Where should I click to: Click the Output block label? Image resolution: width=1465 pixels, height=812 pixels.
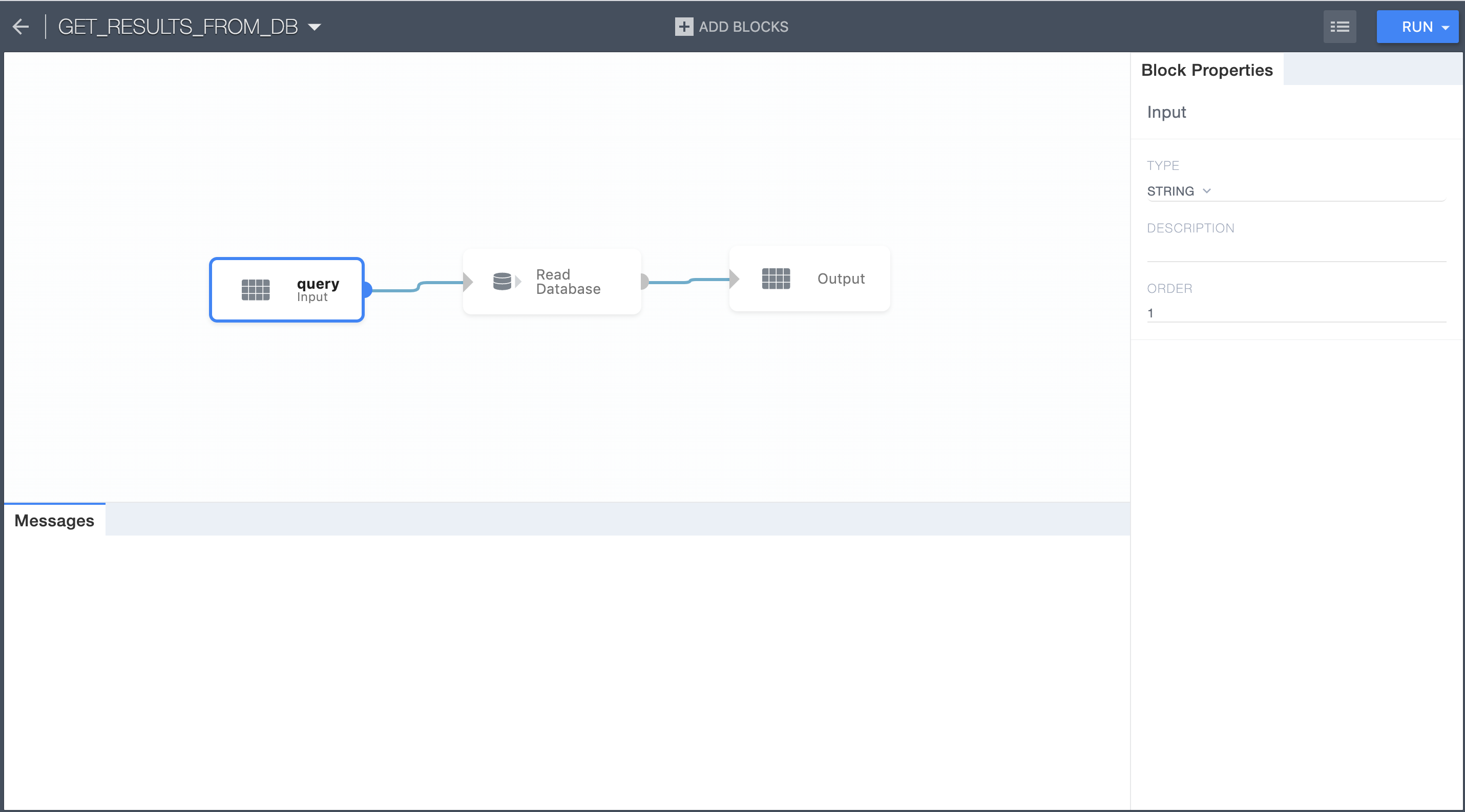[x=841, y=279]
